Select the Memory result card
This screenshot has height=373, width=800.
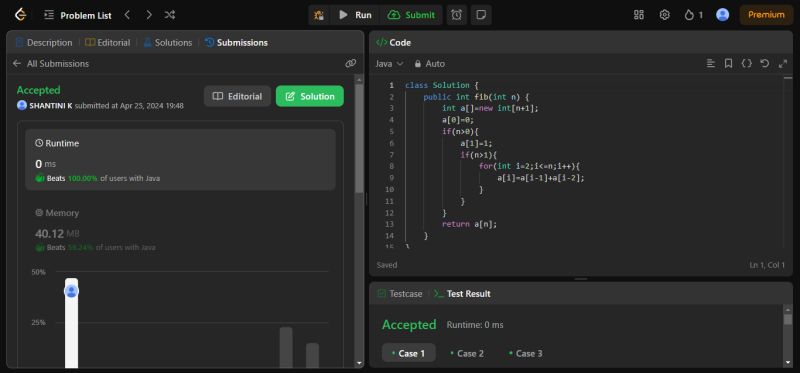coord(181,230)
